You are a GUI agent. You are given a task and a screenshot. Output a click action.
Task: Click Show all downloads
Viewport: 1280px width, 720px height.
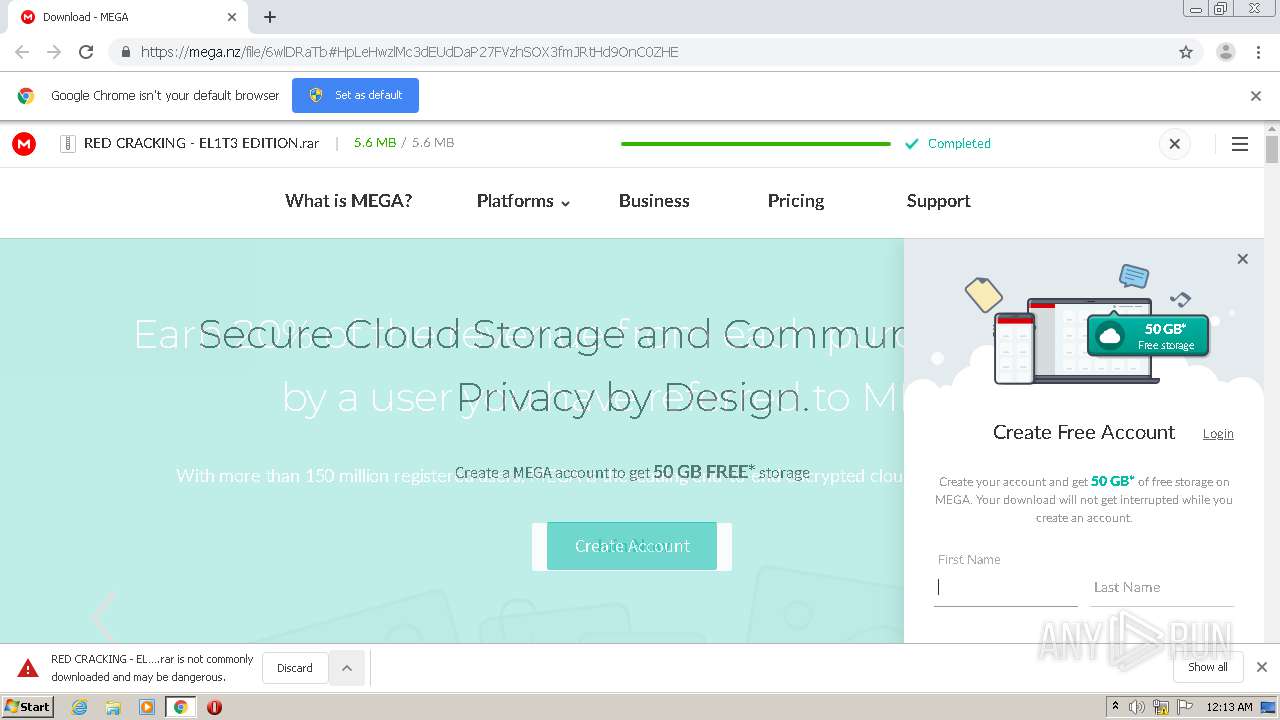pos(1208,667)
